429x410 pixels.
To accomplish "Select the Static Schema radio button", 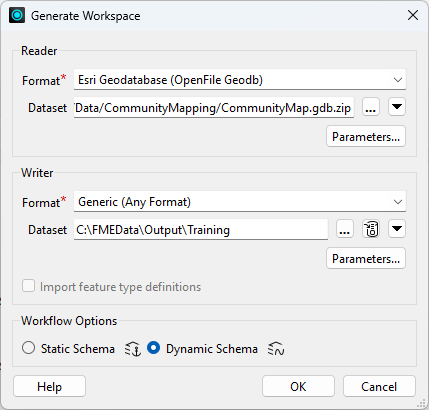I will click(28, 348).
